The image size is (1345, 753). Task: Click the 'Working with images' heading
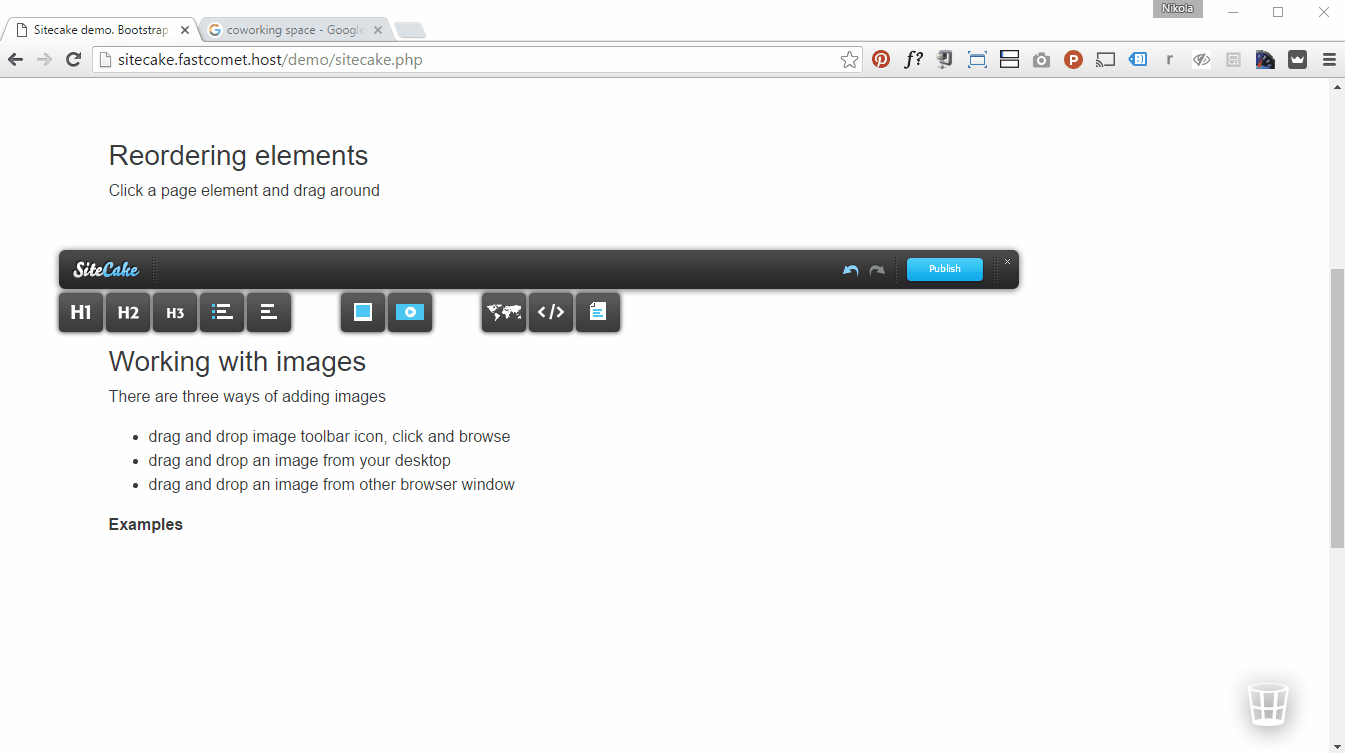[237, 361]
